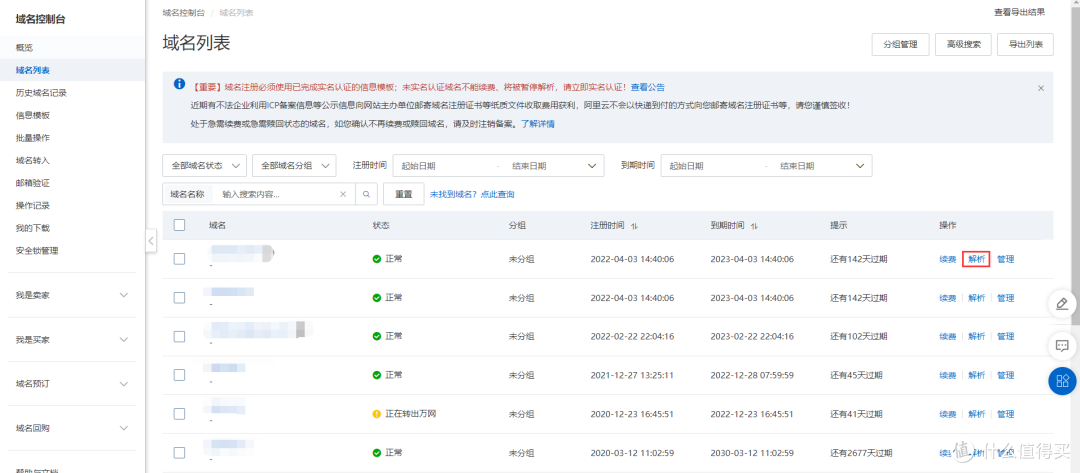Screen dimensions: 1080x473
Task: Open the 了解详情 link in notice
Action: pyautogui.click(x=537, y=125)
